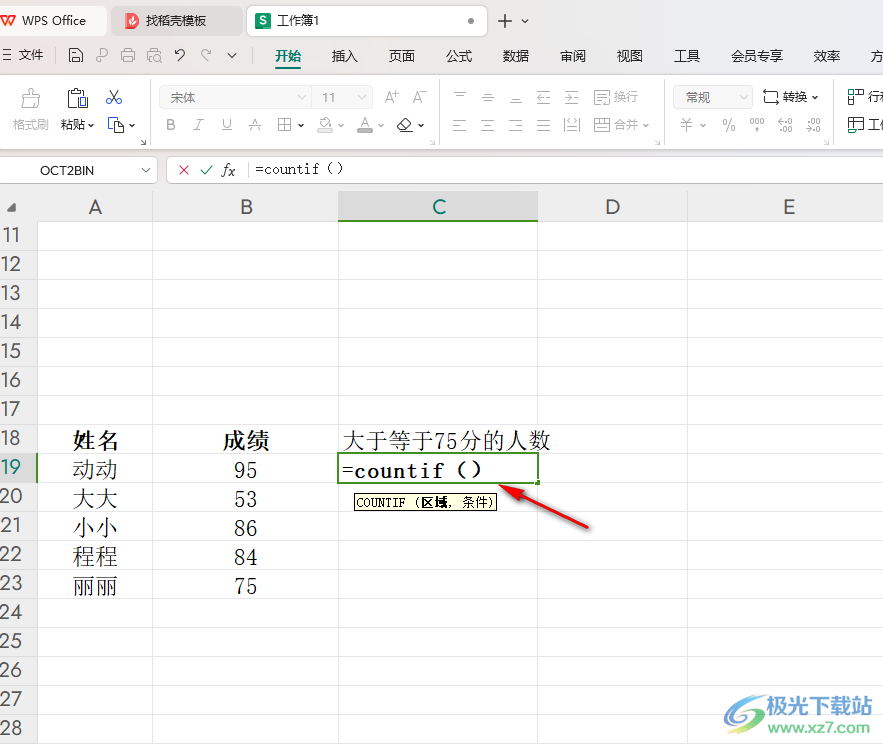The image size is (883, 744).
Task: Undo the last action
Action: pos(180,55)
